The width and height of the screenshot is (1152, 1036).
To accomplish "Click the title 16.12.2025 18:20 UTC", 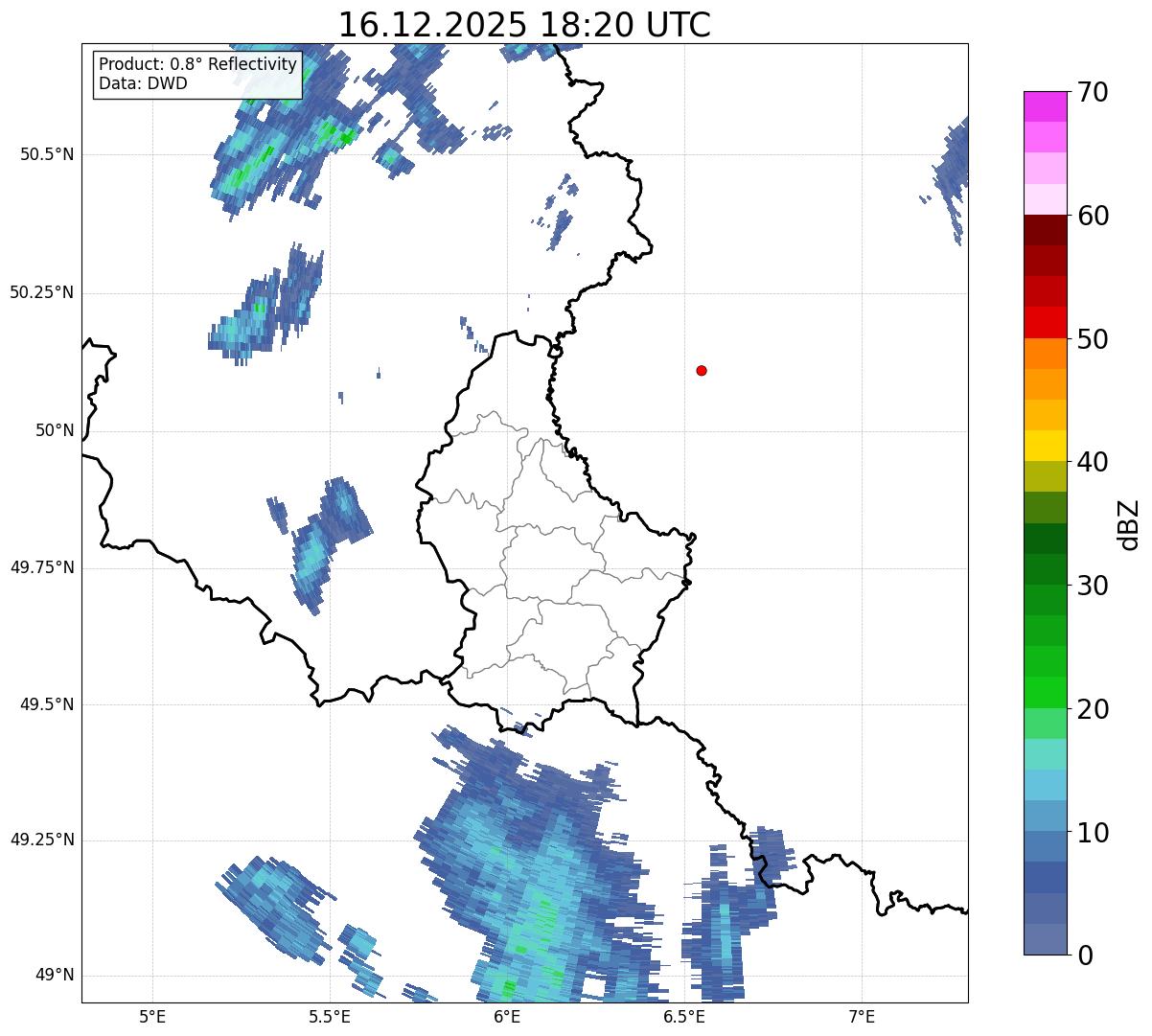I will (524, 25).
